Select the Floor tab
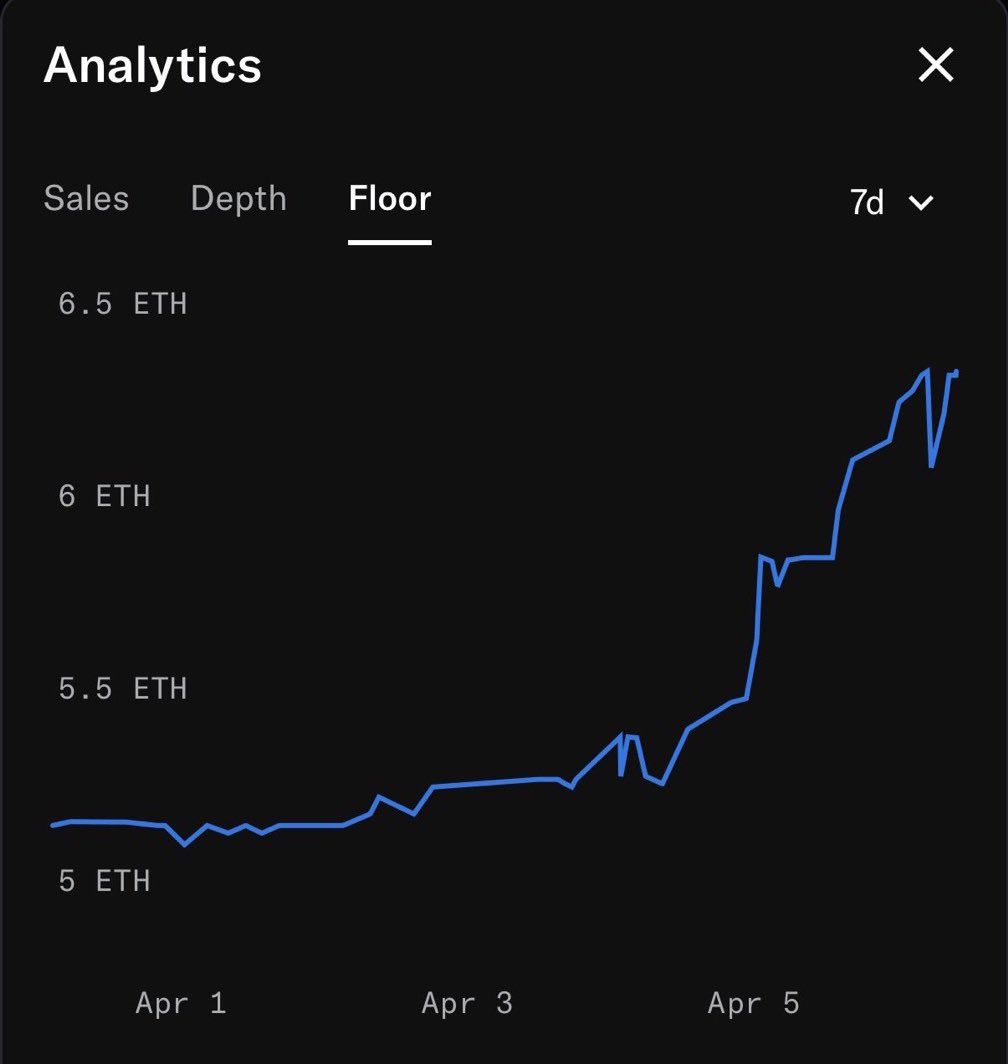This screenshot has width=1008, height=1064. click(x=390, y=198)
